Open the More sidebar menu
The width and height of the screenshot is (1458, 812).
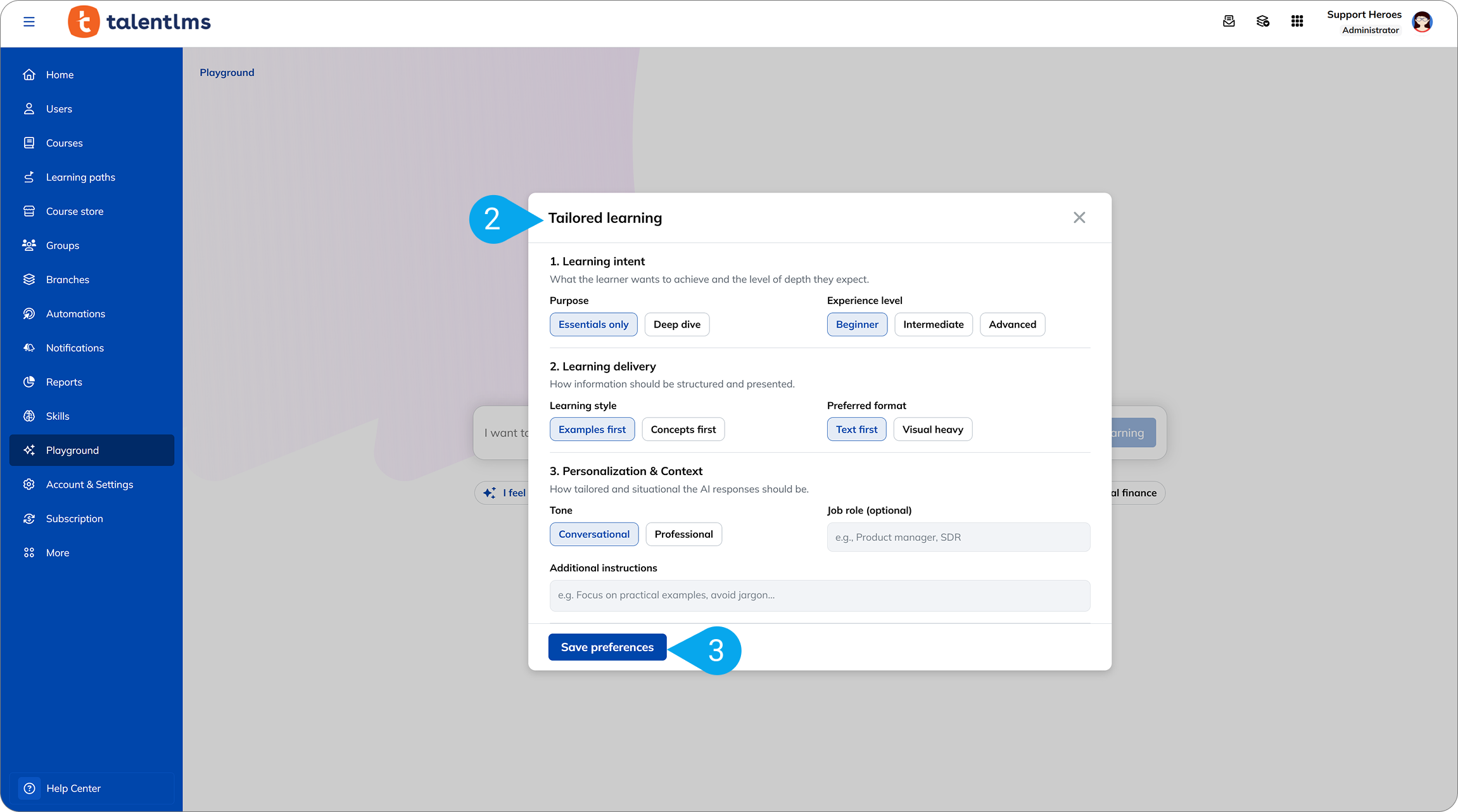pos(92,553)
